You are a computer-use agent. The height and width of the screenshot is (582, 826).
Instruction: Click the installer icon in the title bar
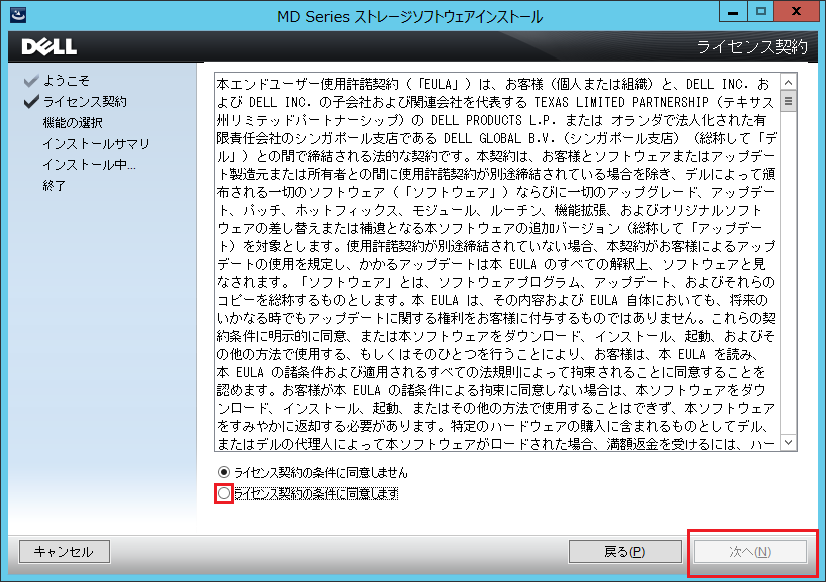click(18, 14)
